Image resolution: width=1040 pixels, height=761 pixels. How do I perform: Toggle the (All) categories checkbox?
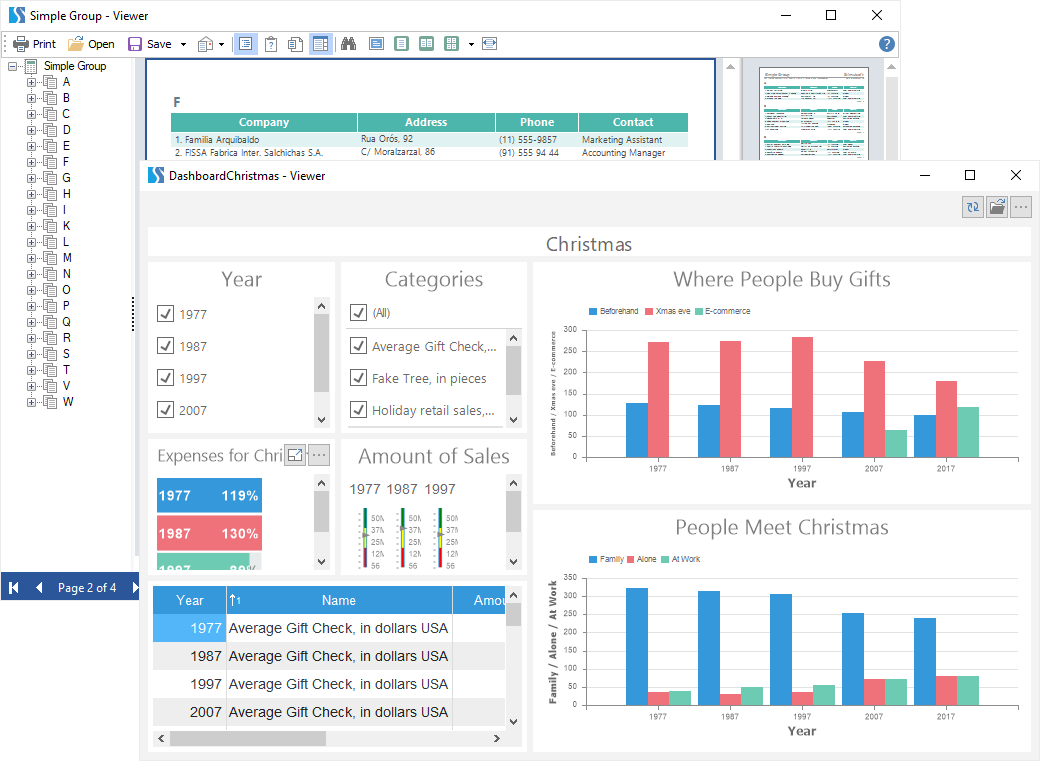pos(359,313)
